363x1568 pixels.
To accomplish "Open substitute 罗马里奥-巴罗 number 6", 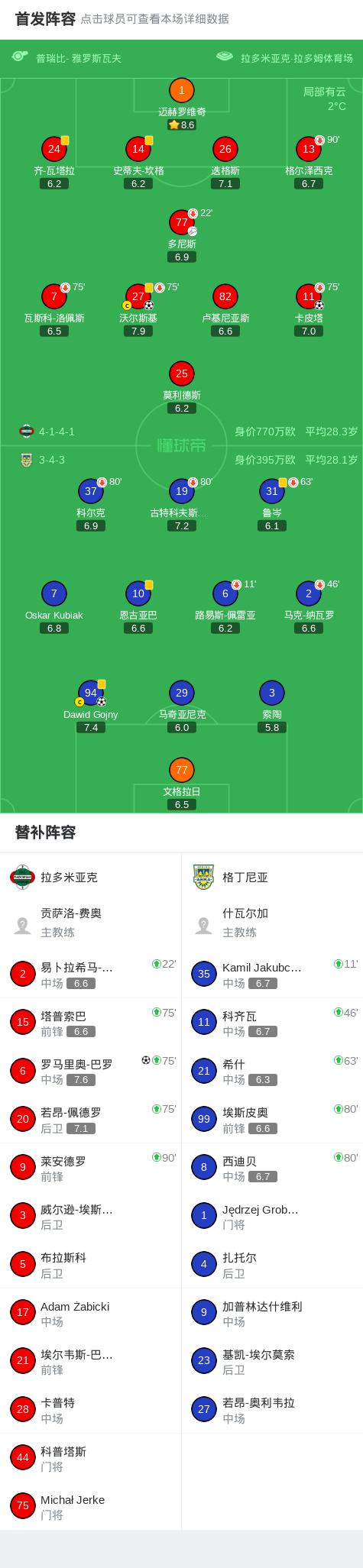I will (x=23, y=1071).
